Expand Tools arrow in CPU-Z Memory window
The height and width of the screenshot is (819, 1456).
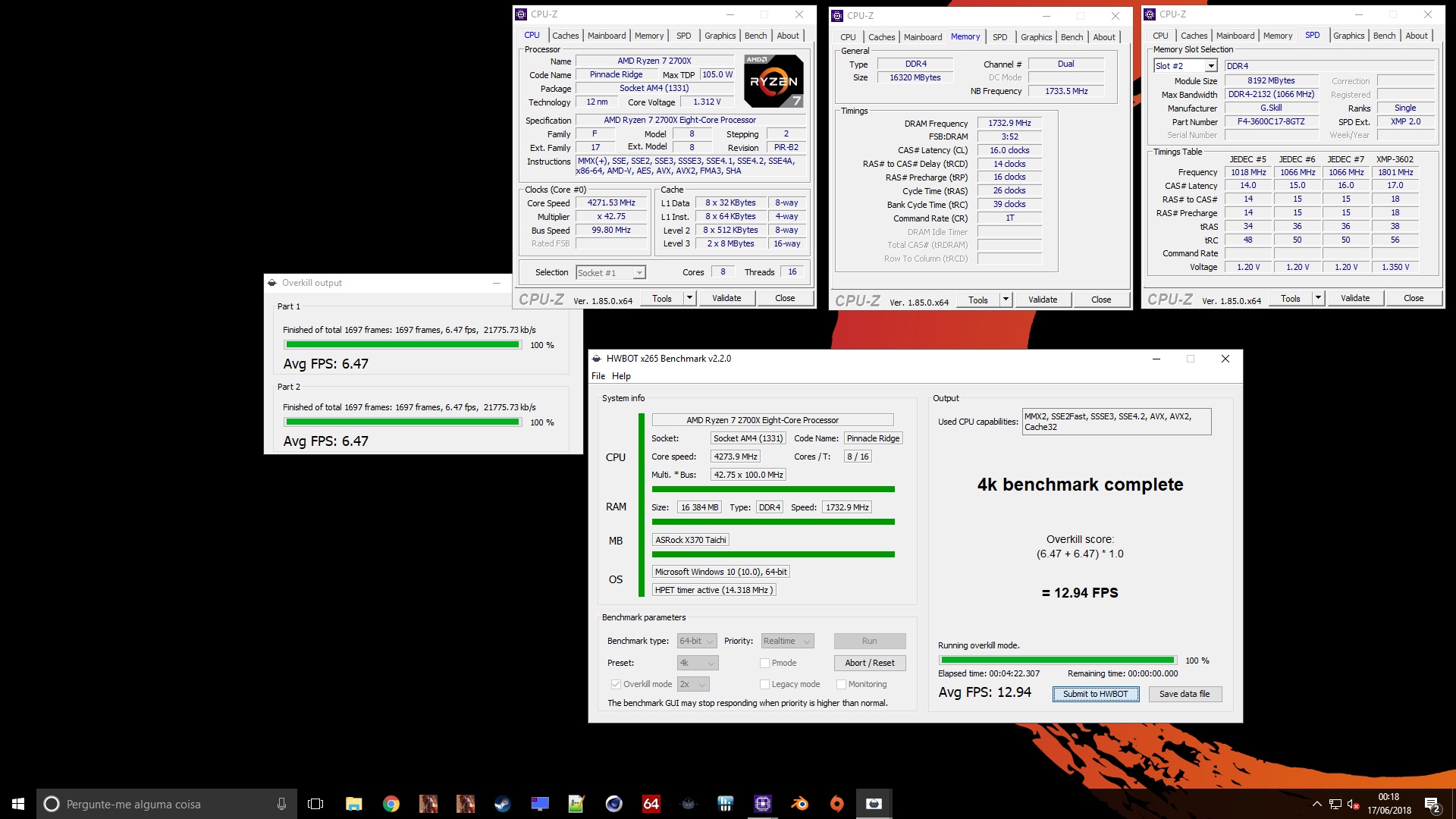click(x=1006, y=300)
